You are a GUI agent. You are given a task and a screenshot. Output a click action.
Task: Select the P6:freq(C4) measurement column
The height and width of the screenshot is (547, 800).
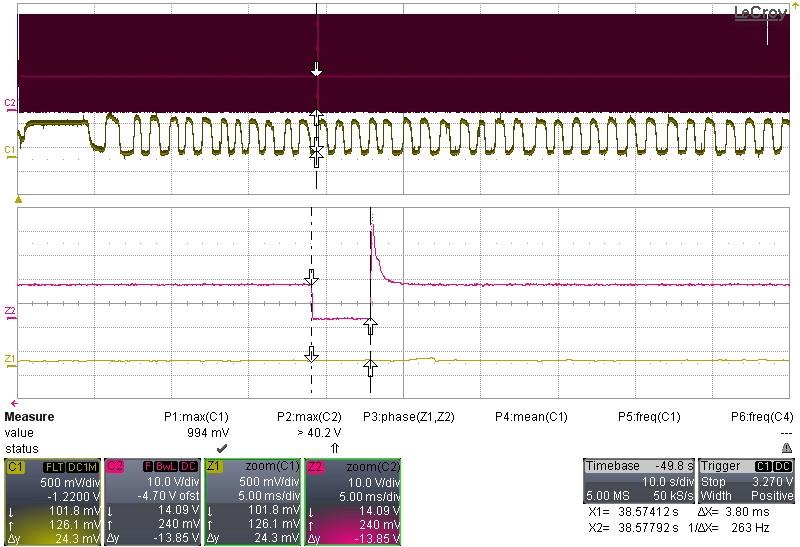[762, 417]
